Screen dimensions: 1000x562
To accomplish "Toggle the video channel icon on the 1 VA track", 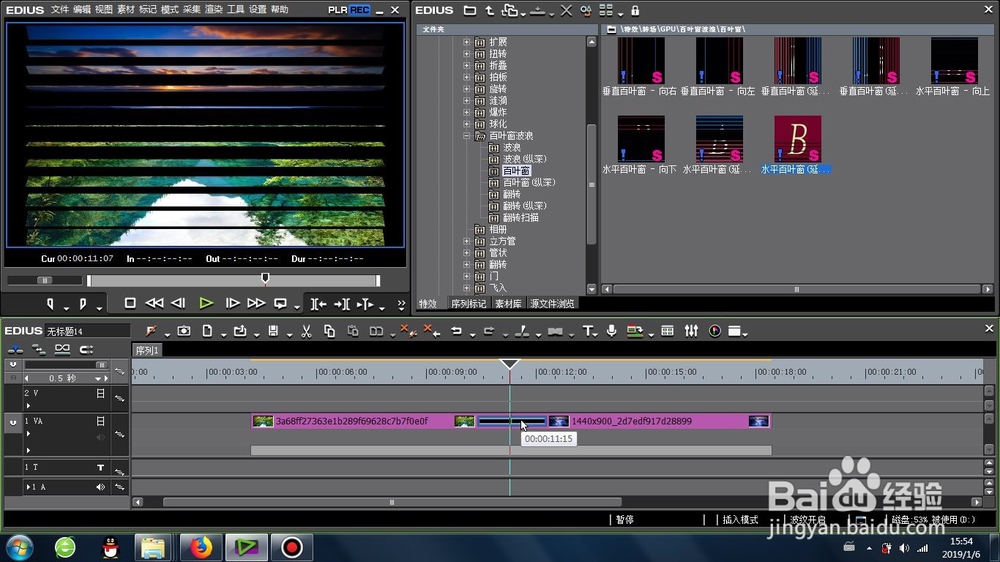I will [x=101, y=421].
